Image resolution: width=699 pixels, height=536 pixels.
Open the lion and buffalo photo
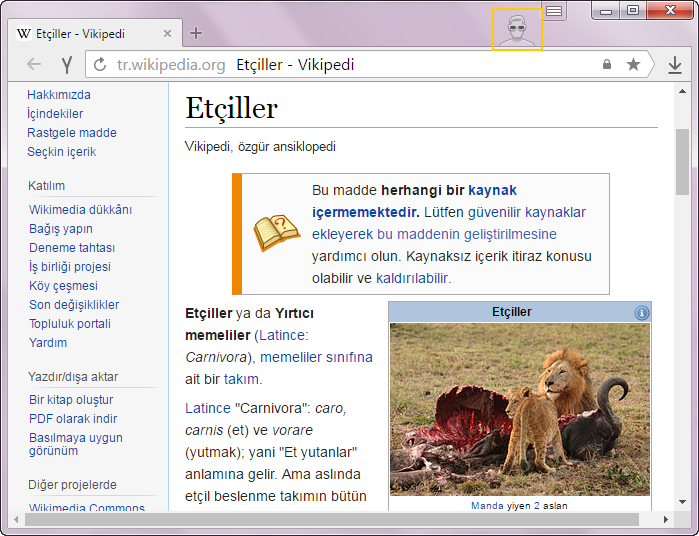[x=520, y=409]
